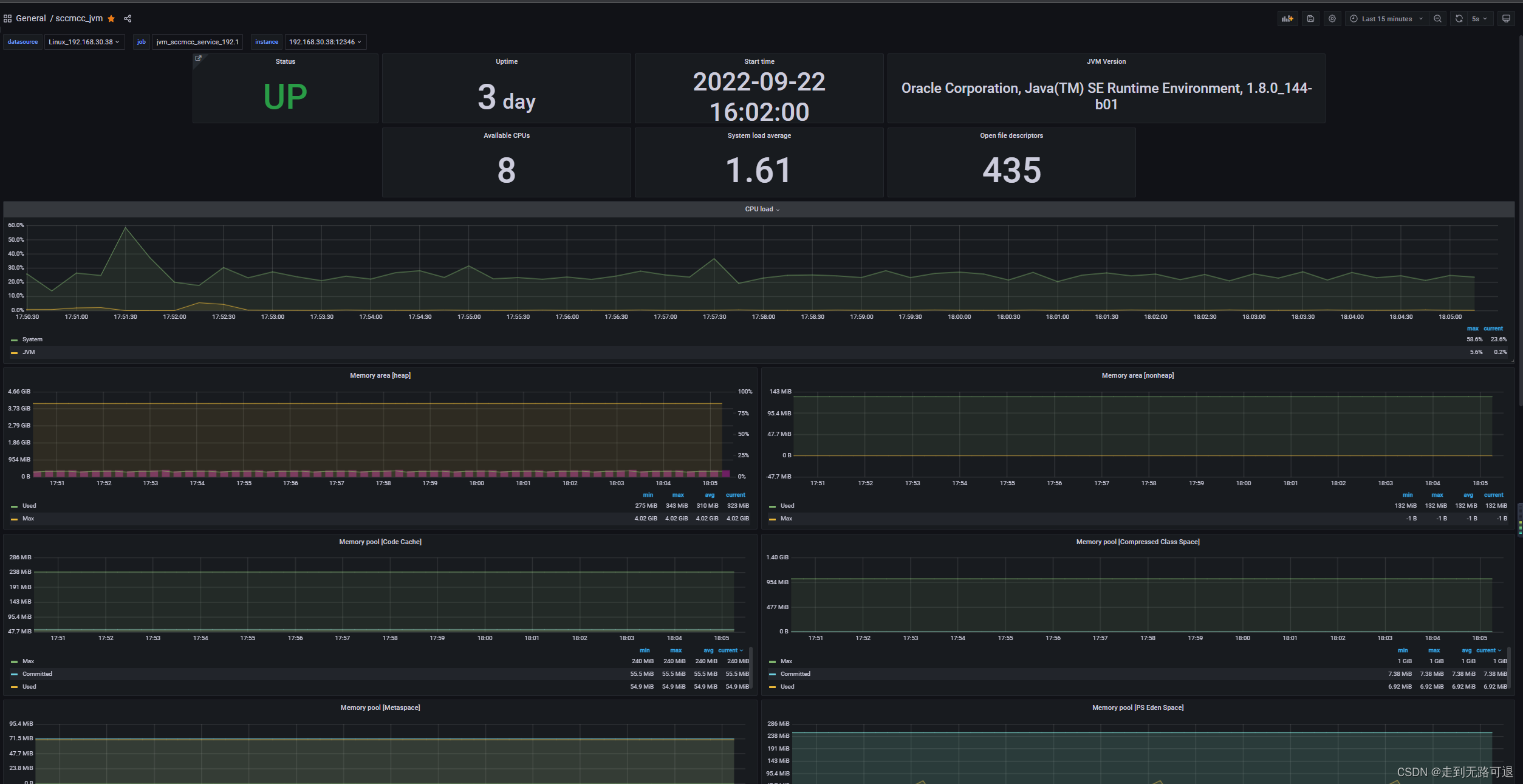Open the Uptime panel title menu

[x=507, y=61]
